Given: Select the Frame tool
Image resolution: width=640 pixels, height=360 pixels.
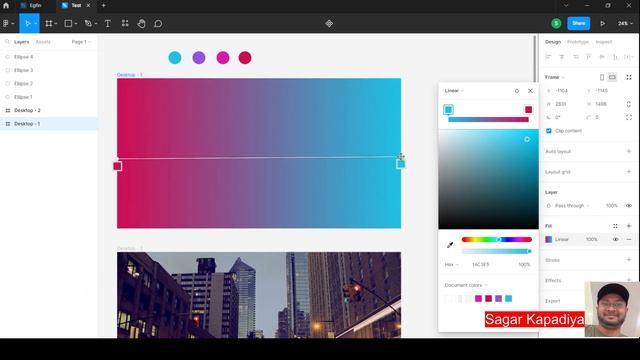Looking at the screenshot, I should (49, 24).
